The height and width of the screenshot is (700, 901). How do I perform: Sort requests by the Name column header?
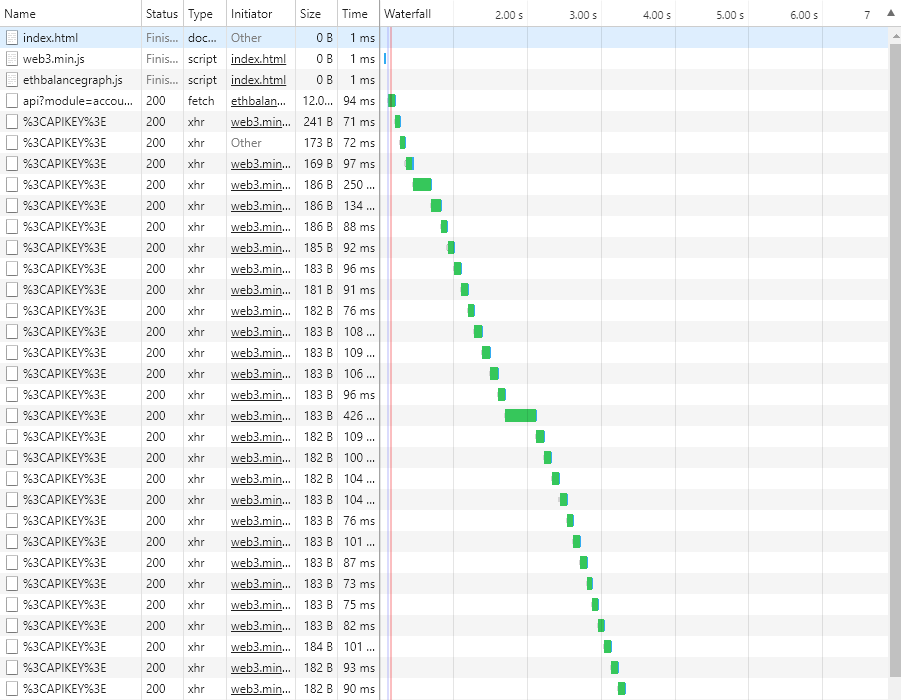click(x=70, y=14)
